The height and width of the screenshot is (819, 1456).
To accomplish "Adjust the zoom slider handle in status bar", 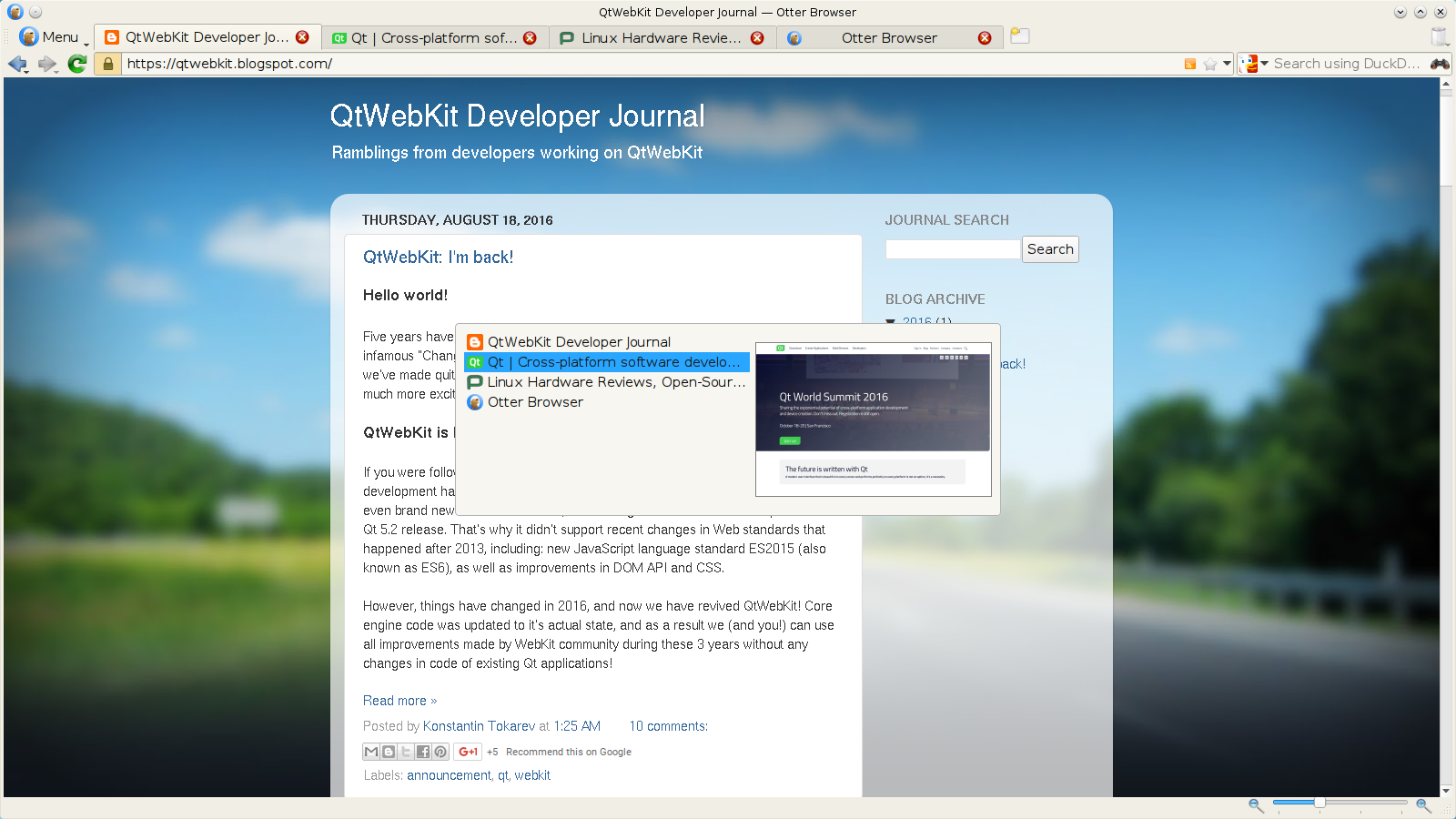I will (1319, 802).
